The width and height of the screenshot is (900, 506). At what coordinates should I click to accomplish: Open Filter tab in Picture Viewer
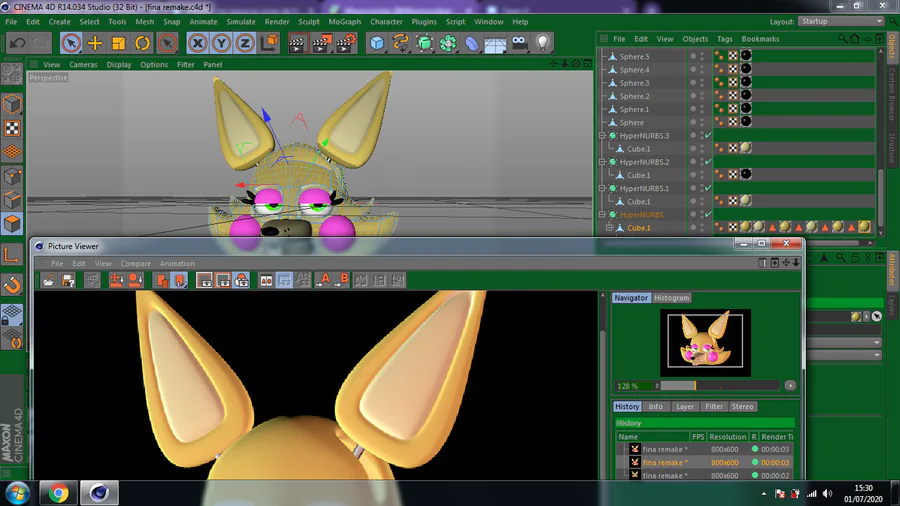pyautogui.click(x=714, y=407)
